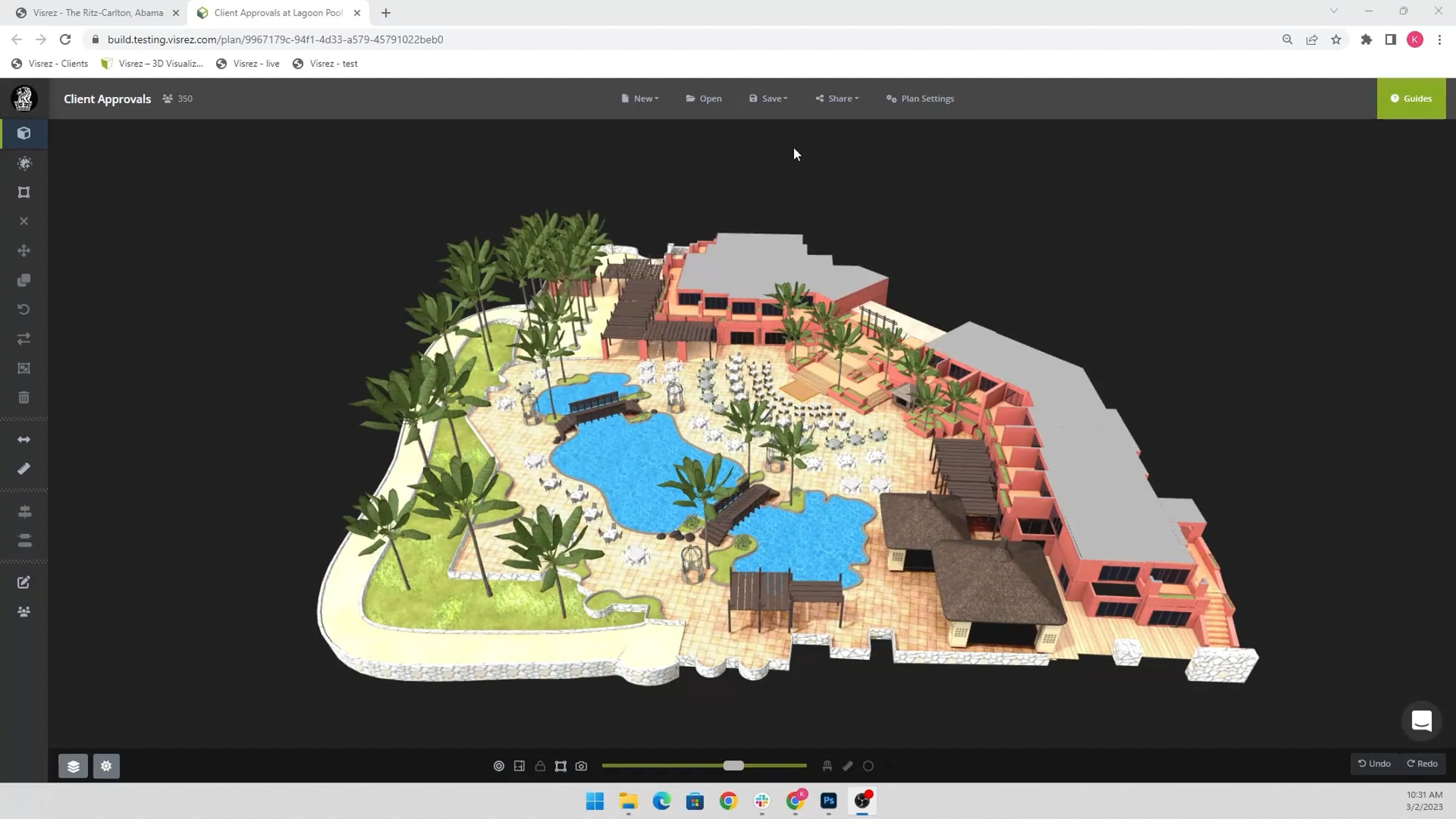Expand the New dropdown menu
Viewport: 1456px width, 819px height.
pyautogui.click(x=640, y=98)
